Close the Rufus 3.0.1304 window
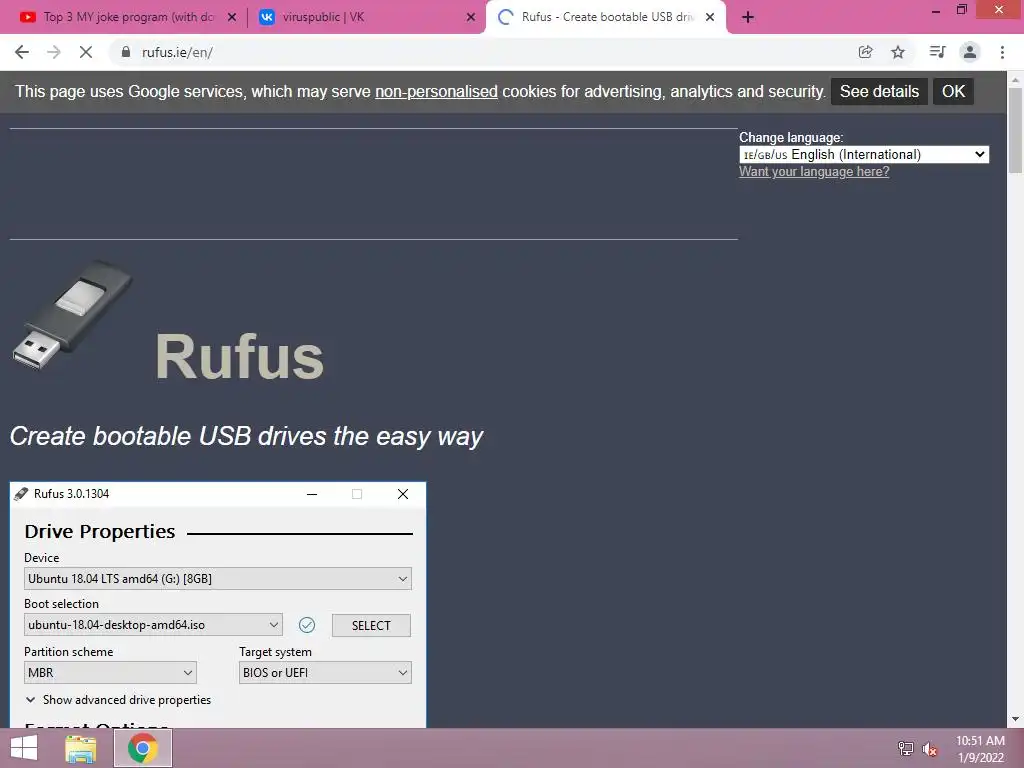This screenshot has width=1024, height=768. pos(403,494)
